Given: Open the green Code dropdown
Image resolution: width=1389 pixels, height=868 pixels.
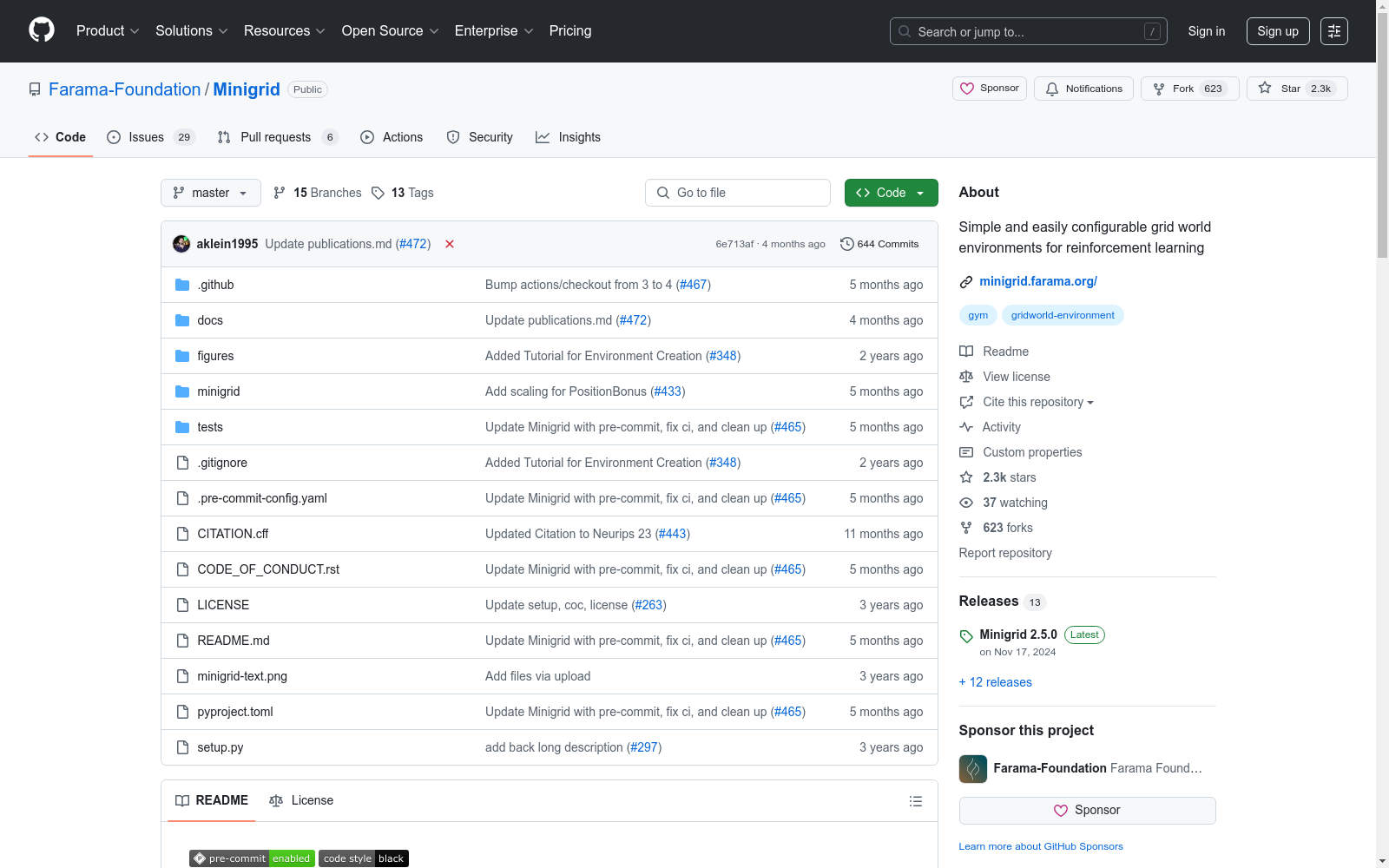Looking at the screenshot, I should click(891, 193).
